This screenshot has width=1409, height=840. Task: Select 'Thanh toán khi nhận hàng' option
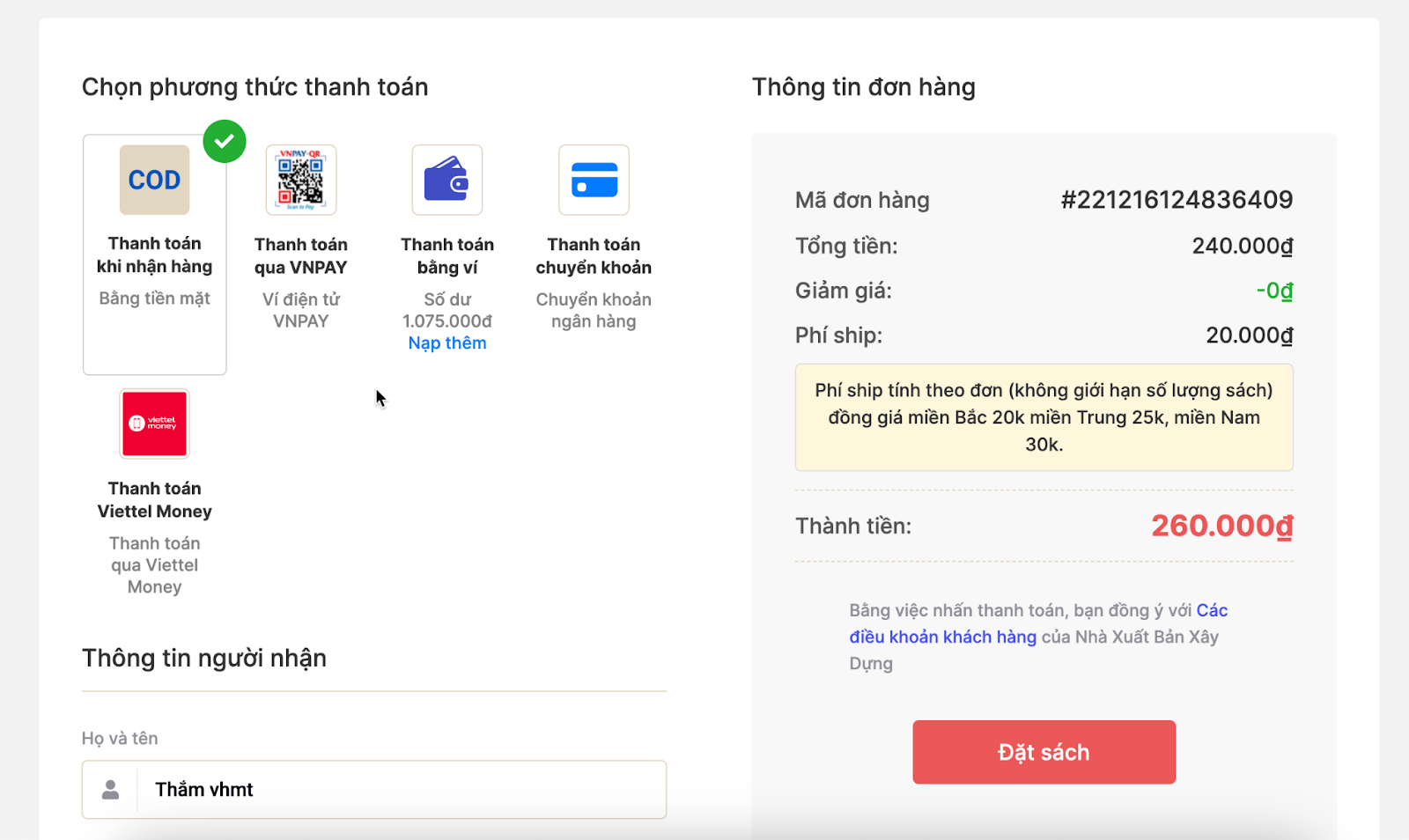tap(155, 255)
